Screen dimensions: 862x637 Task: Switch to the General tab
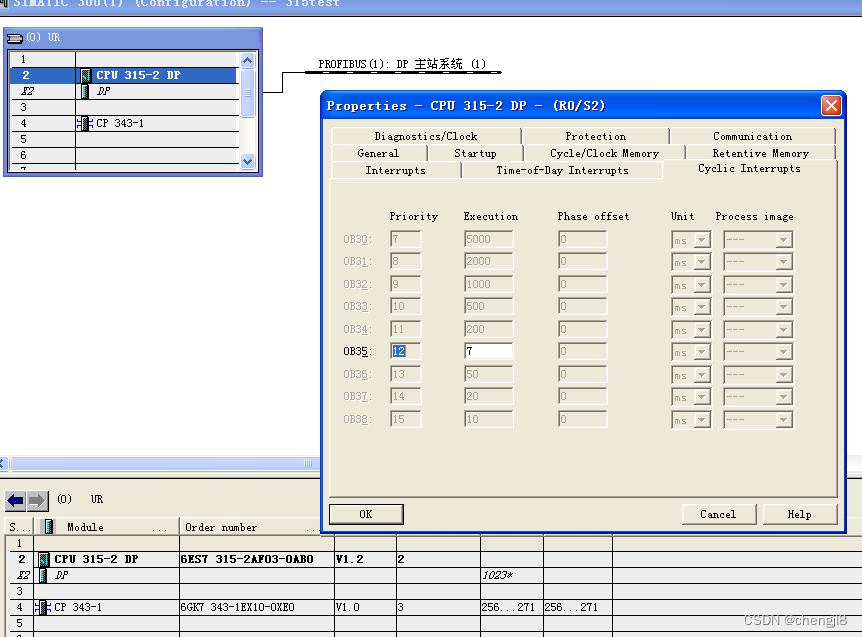[378, 153]
